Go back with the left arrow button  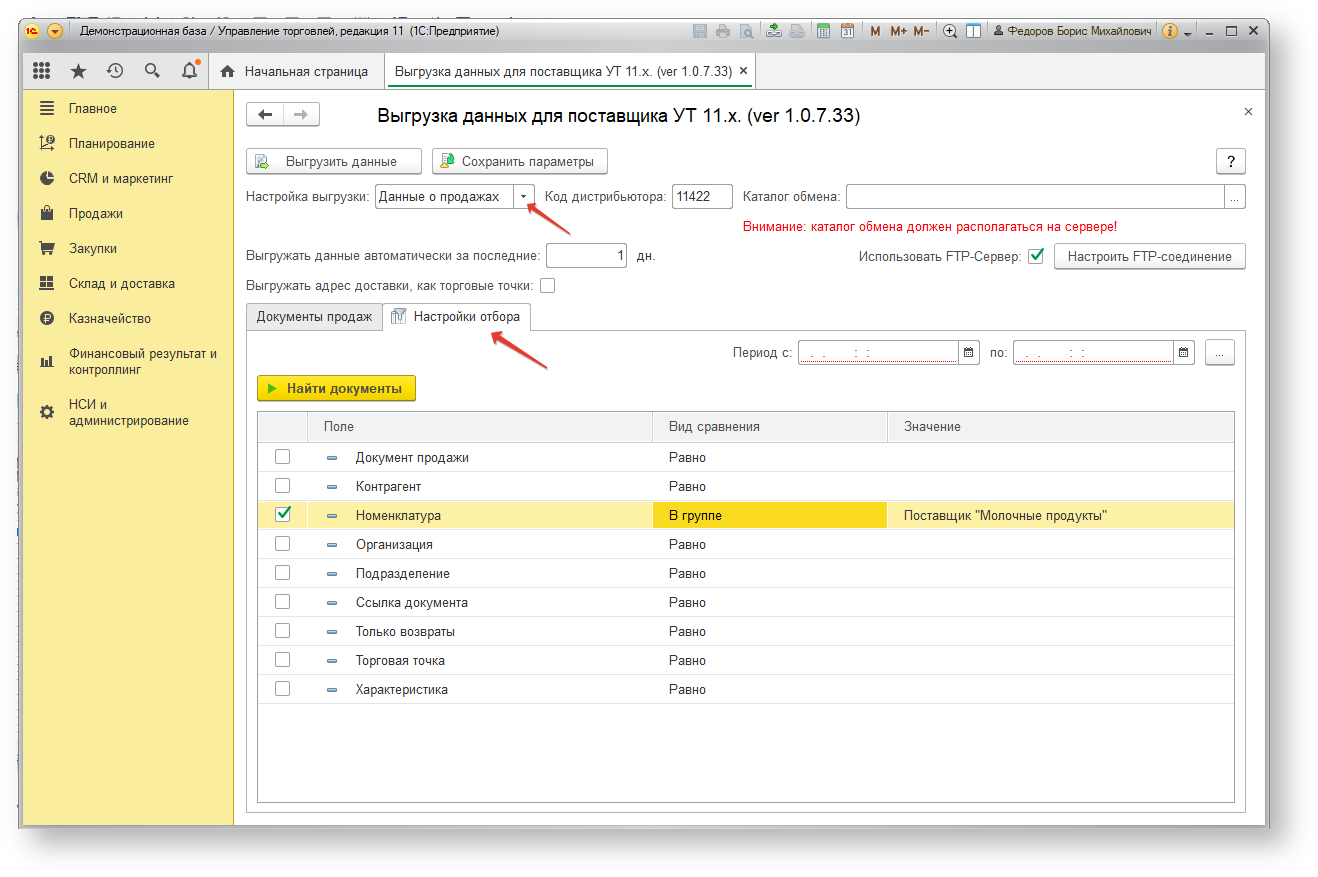[265, 114]
